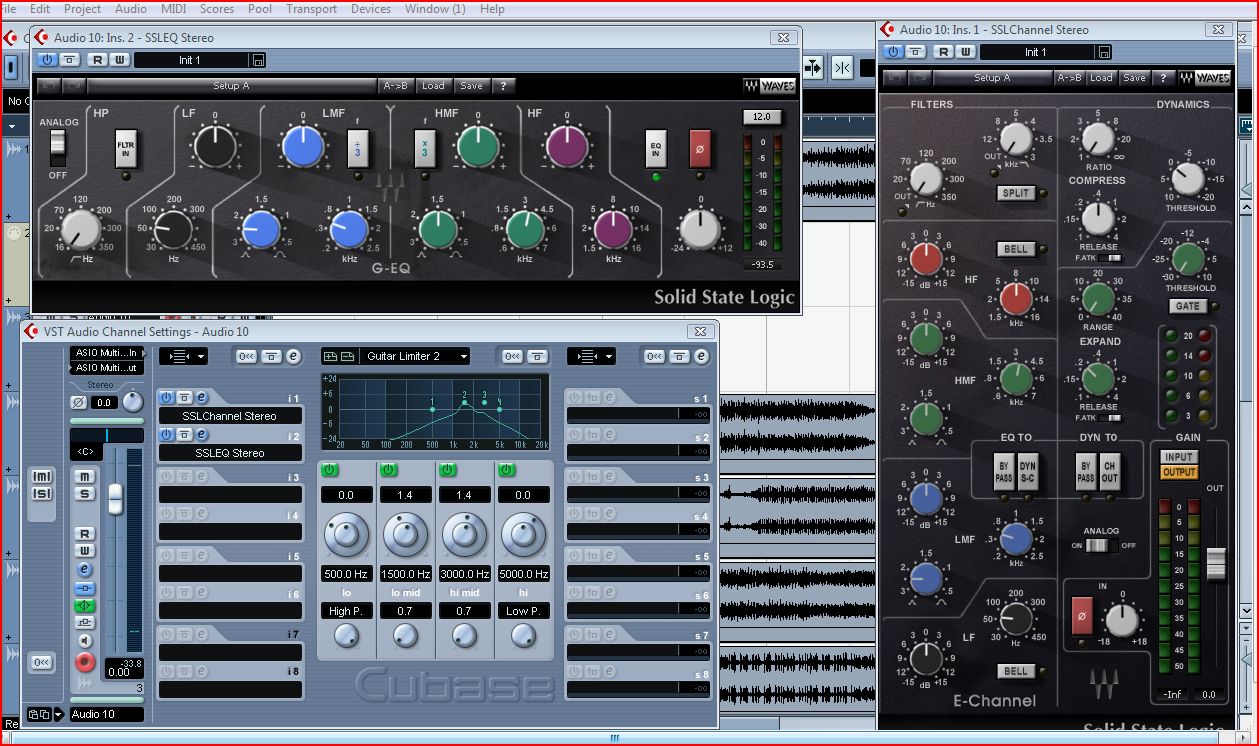
Task: Click the red record enable button in strip
Action: click(x=85, y=661)
